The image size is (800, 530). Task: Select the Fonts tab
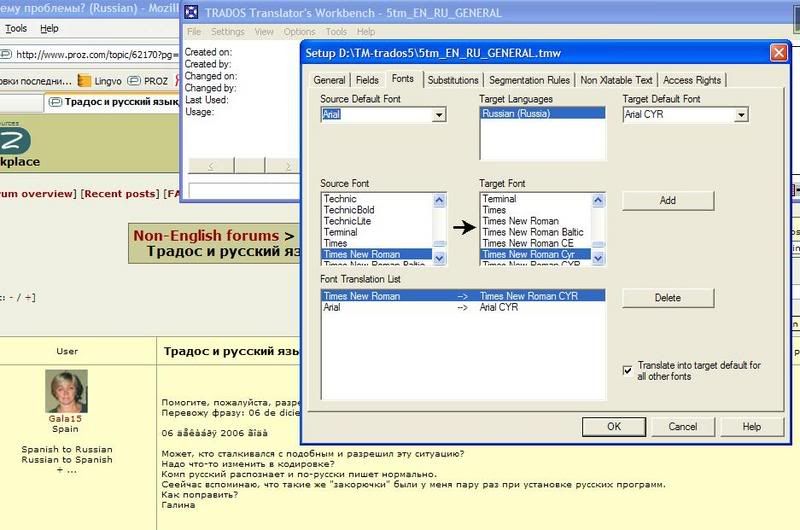tap(403, 79)
